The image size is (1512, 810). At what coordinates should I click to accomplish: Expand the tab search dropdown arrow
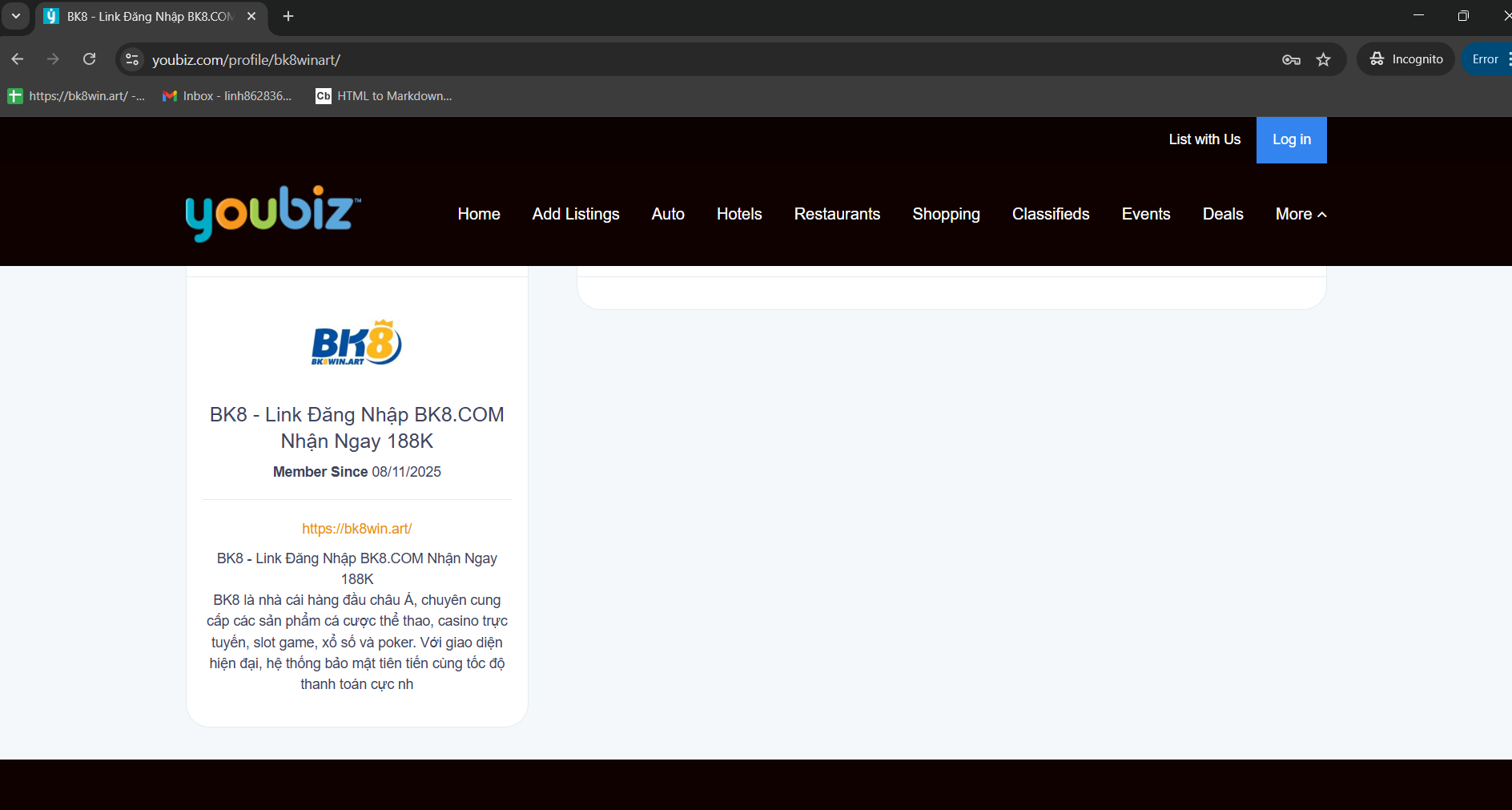(x=16, y=16)
